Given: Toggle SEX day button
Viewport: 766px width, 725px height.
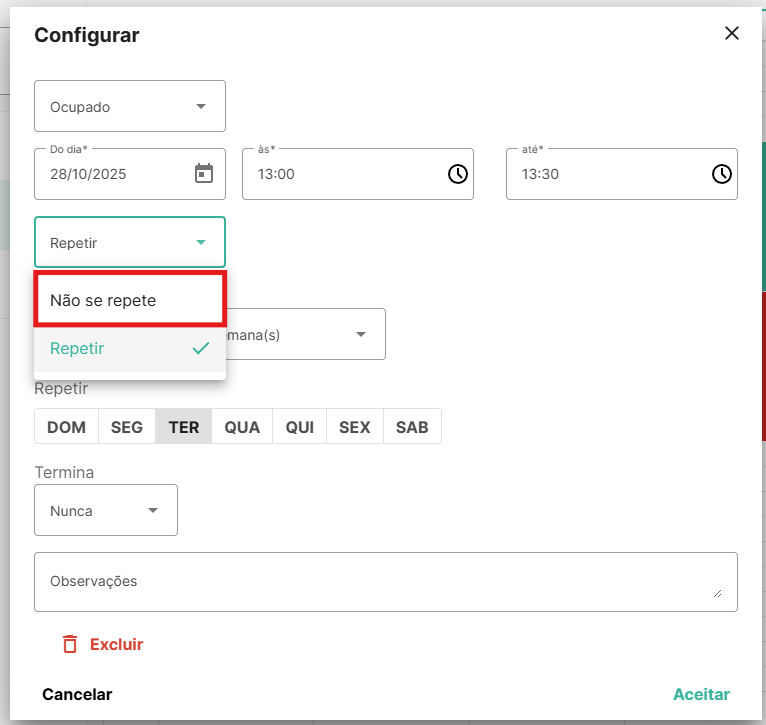Looking at the screenshot, I should [355, 427].
